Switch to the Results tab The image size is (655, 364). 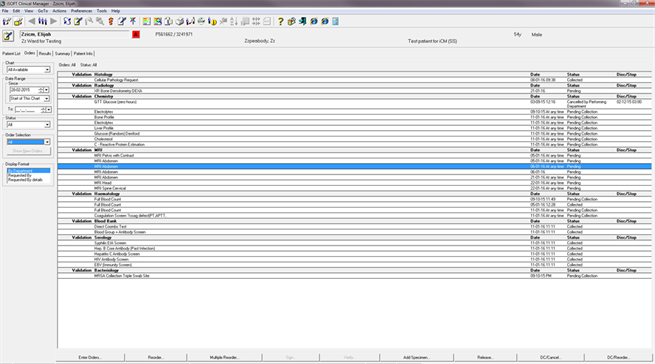[x=45, y=53]
